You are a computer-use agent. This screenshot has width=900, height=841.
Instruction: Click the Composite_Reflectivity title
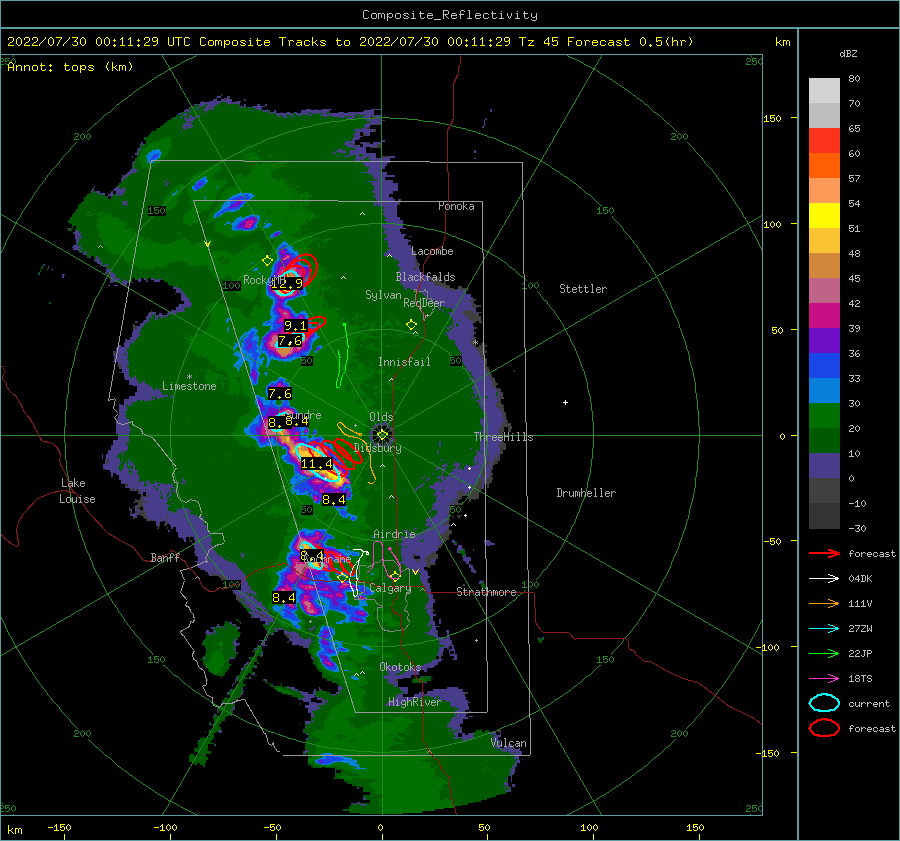click(x=450, y=15)
